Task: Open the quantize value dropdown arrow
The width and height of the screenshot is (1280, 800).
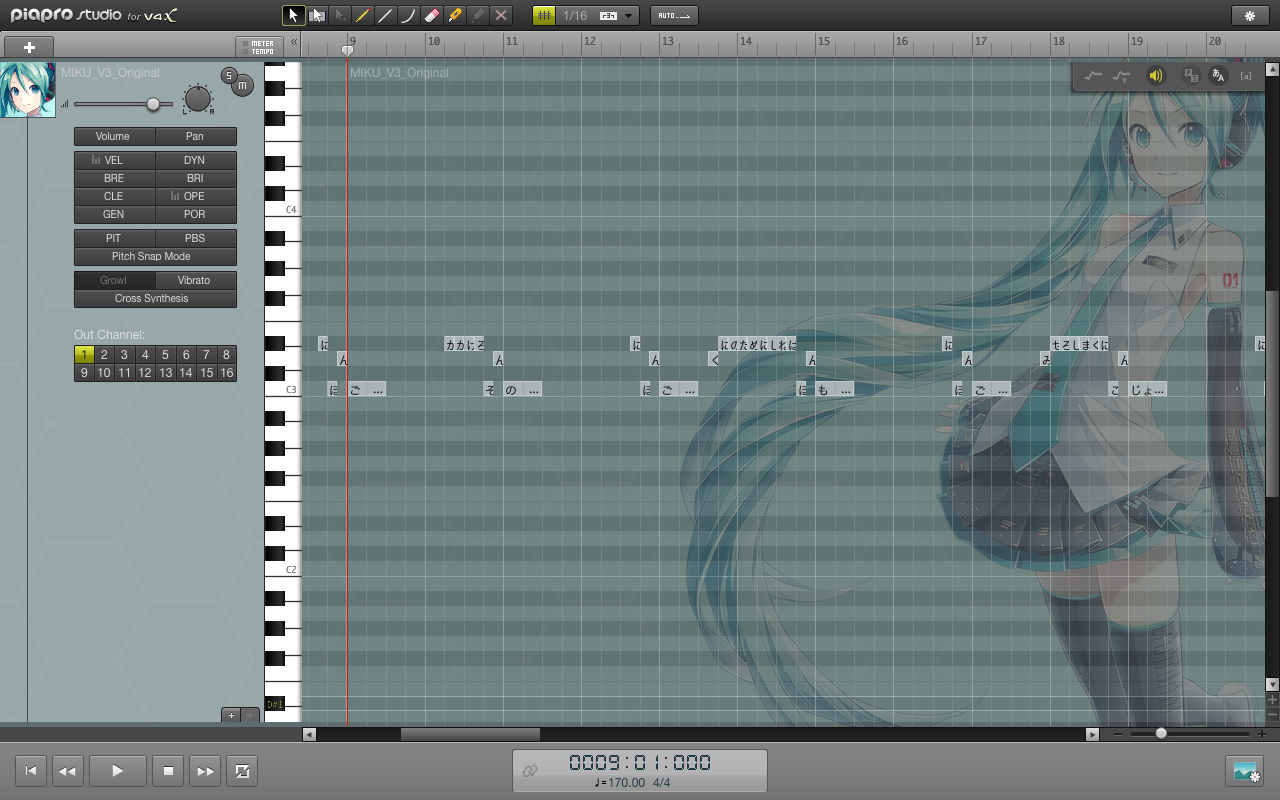Action: (629, 16)
